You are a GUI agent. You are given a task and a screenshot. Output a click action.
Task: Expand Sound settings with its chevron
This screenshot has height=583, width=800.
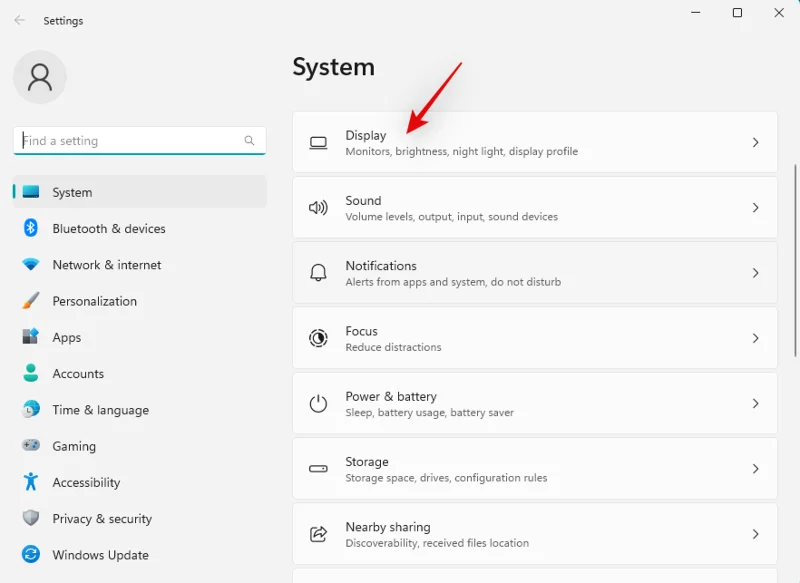click(755, 208)
